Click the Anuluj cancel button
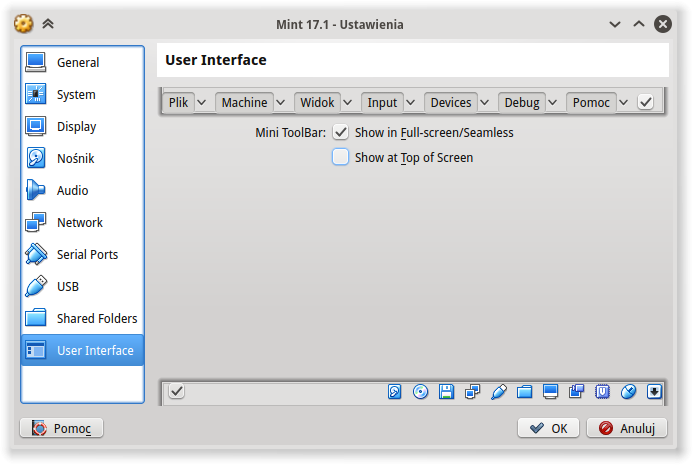Image resolution: width=693 pixels, height=465 pixels. click(x=627, y=428)
